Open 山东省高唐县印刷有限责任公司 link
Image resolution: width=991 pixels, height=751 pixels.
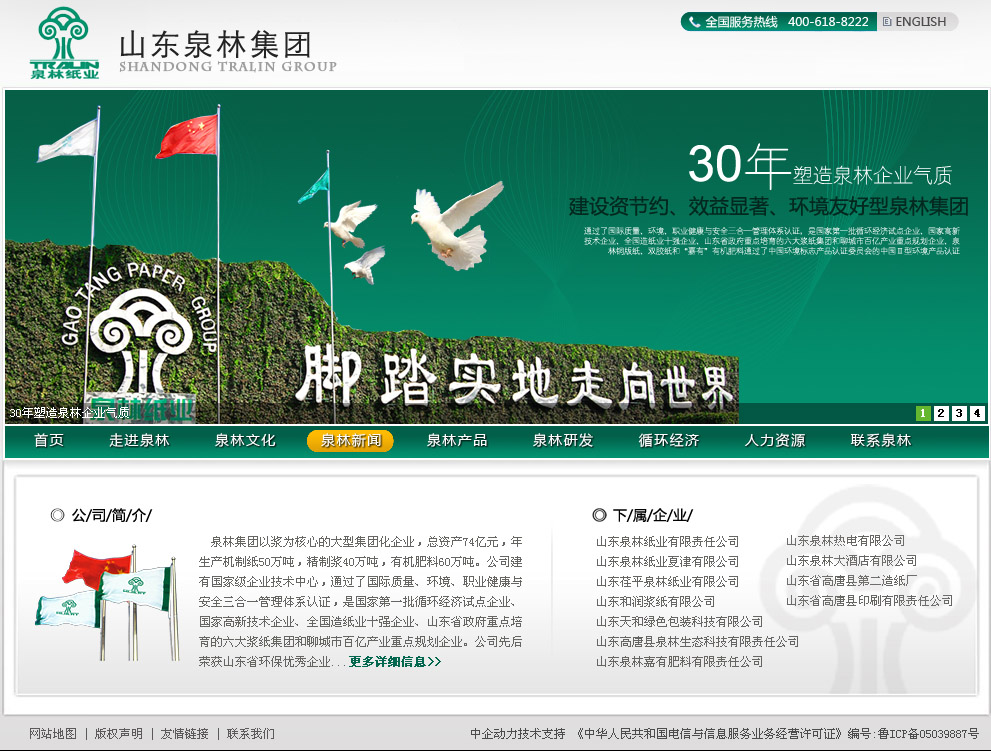pos(869,601)
